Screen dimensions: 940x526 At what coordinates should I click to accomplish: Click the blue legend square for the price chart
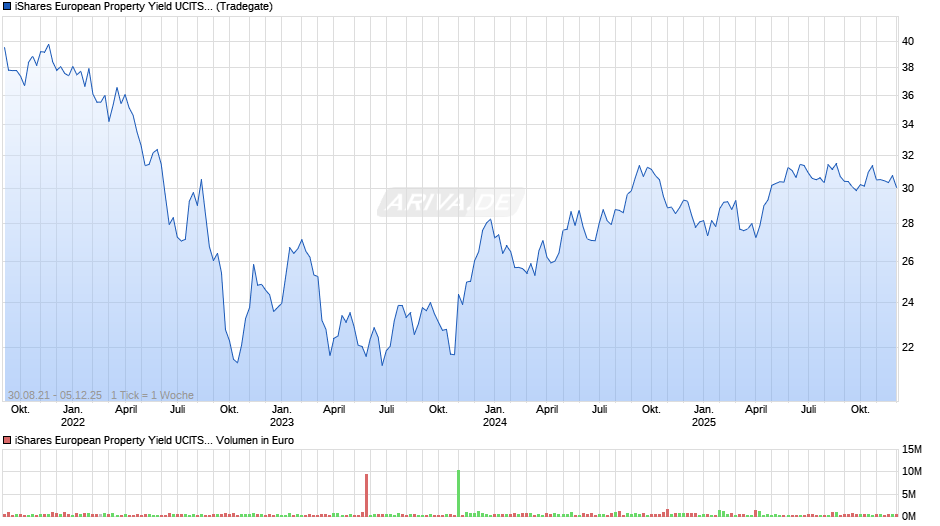click(x=7, y=7)
